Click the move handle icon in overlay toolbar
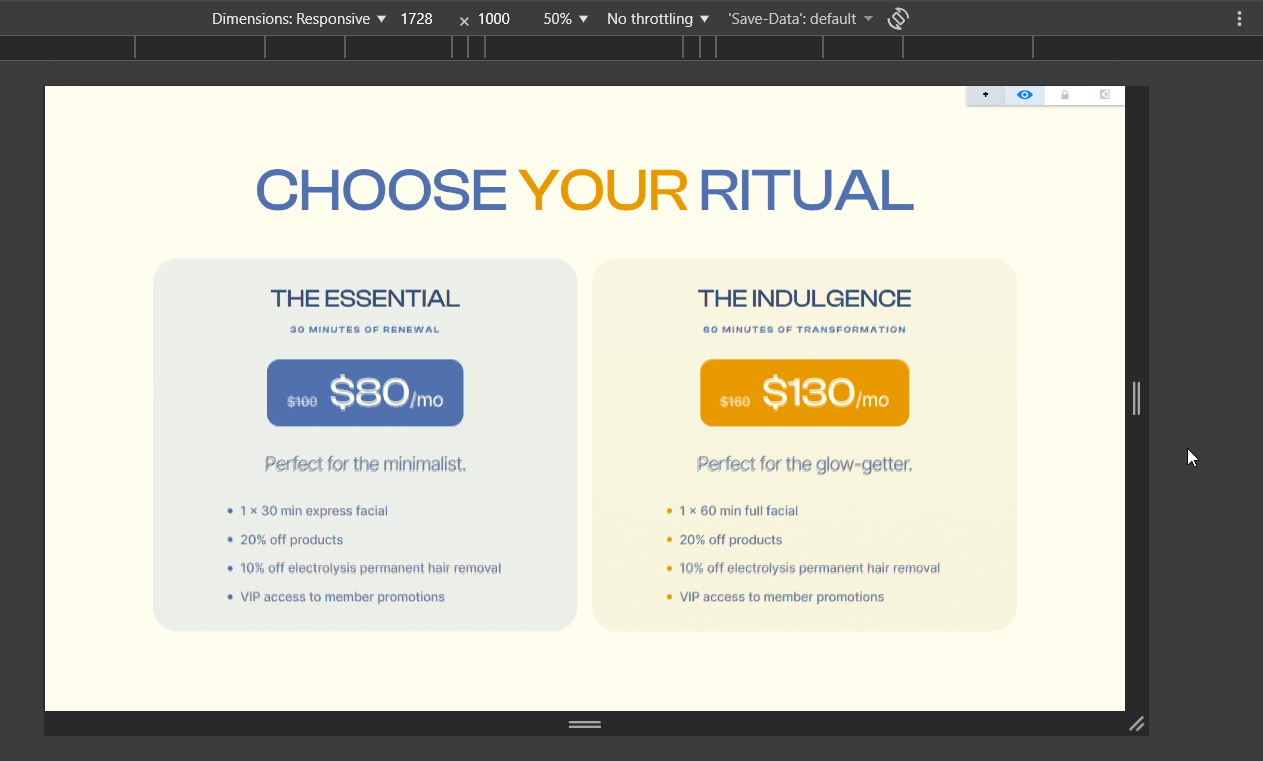The height and width of the screenshot is (761, 1263). (x=986, y=95)
